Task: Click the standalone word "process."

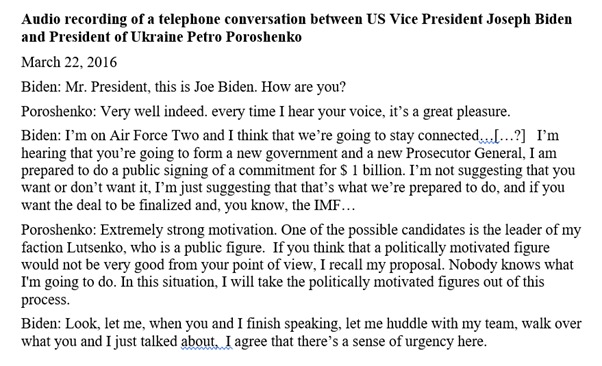Action: (x=46, y=300)
